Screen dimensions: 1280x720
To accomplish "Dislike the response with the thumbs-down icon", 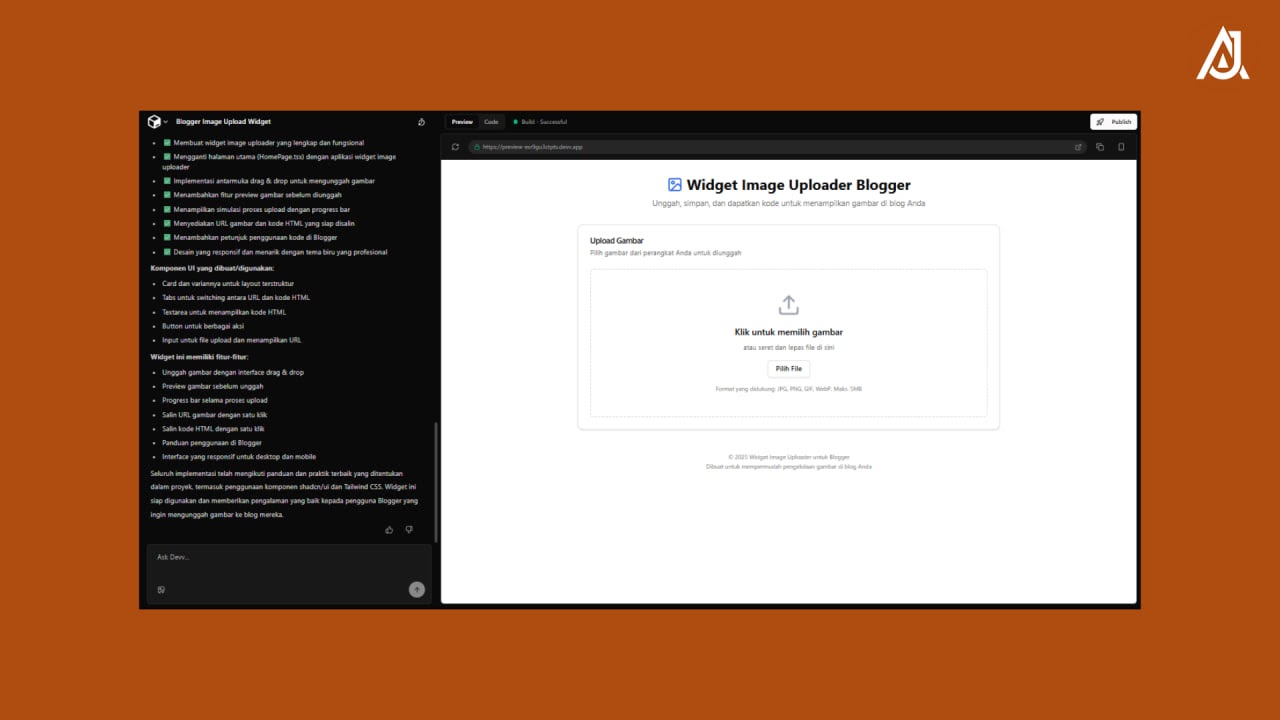I will [408, 530].
